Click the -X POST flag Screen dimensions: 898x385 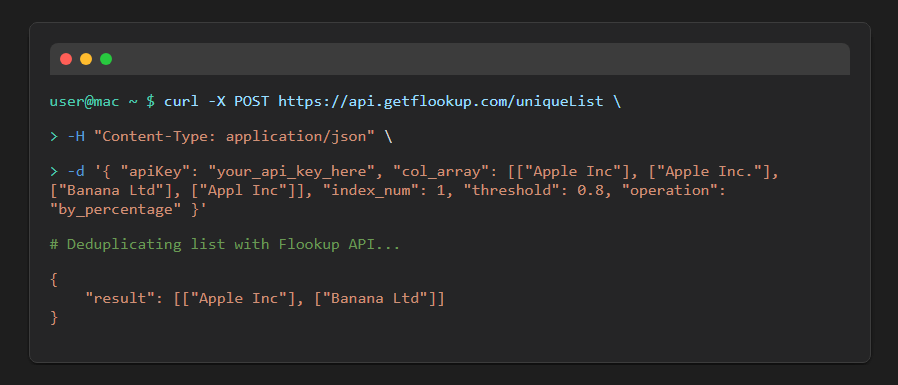[239, 101]
